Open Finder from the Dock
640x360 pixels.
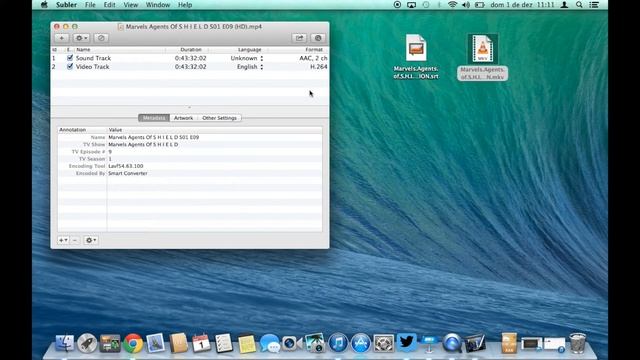click(64, 343)
